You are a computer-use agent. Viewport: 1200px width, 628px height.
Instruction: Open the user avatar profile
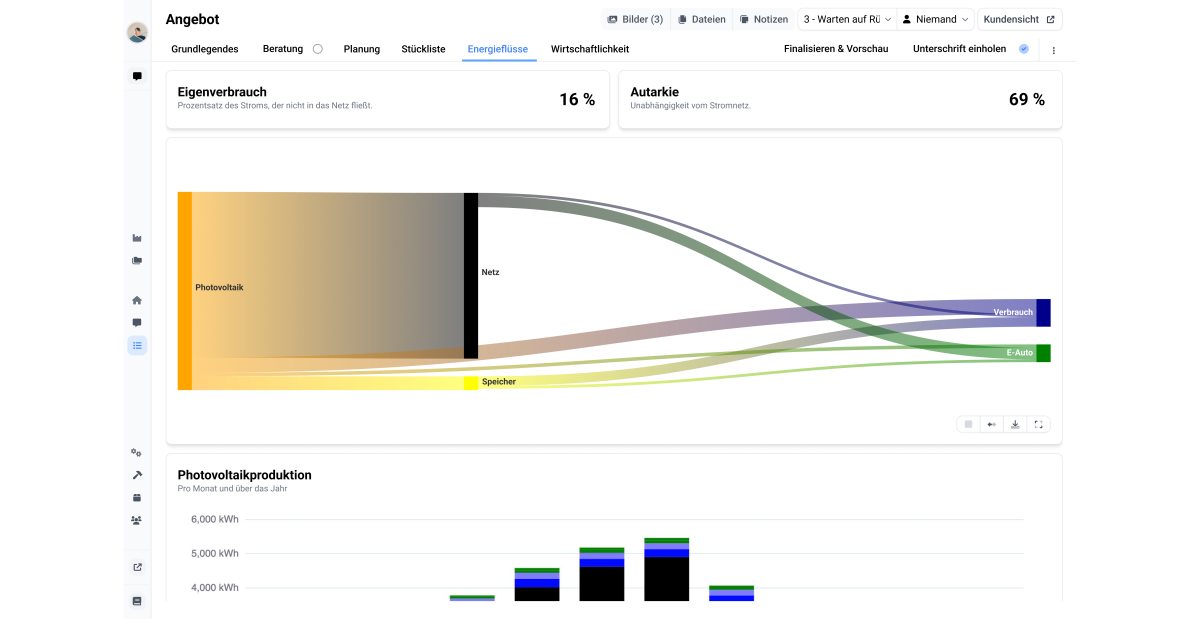pos(137,32)
